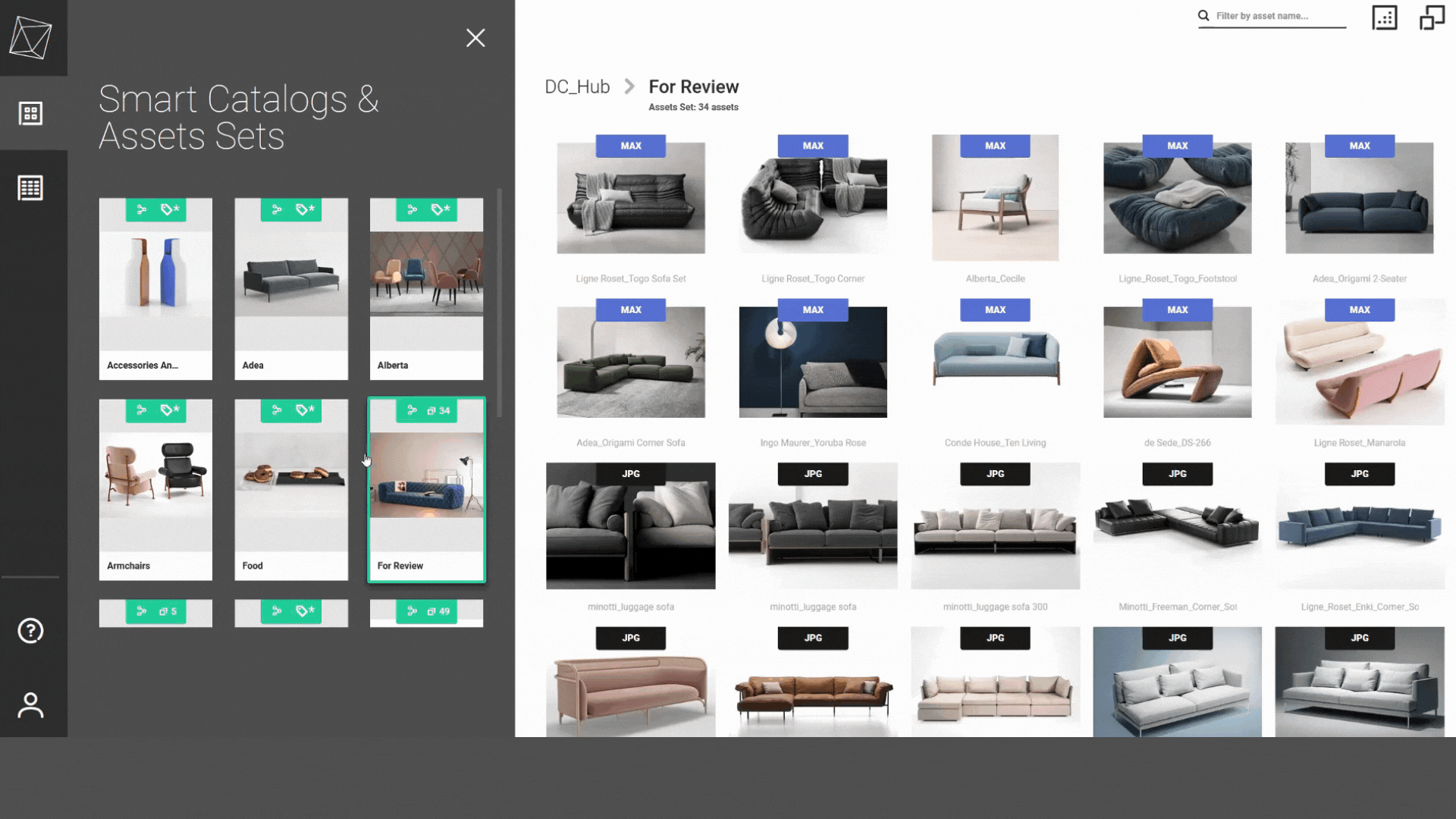The height and width of the screenshot is (819, 1456).
Task: Open the Food catalog card
Action: pyautogui.click(x=291, y=490)
